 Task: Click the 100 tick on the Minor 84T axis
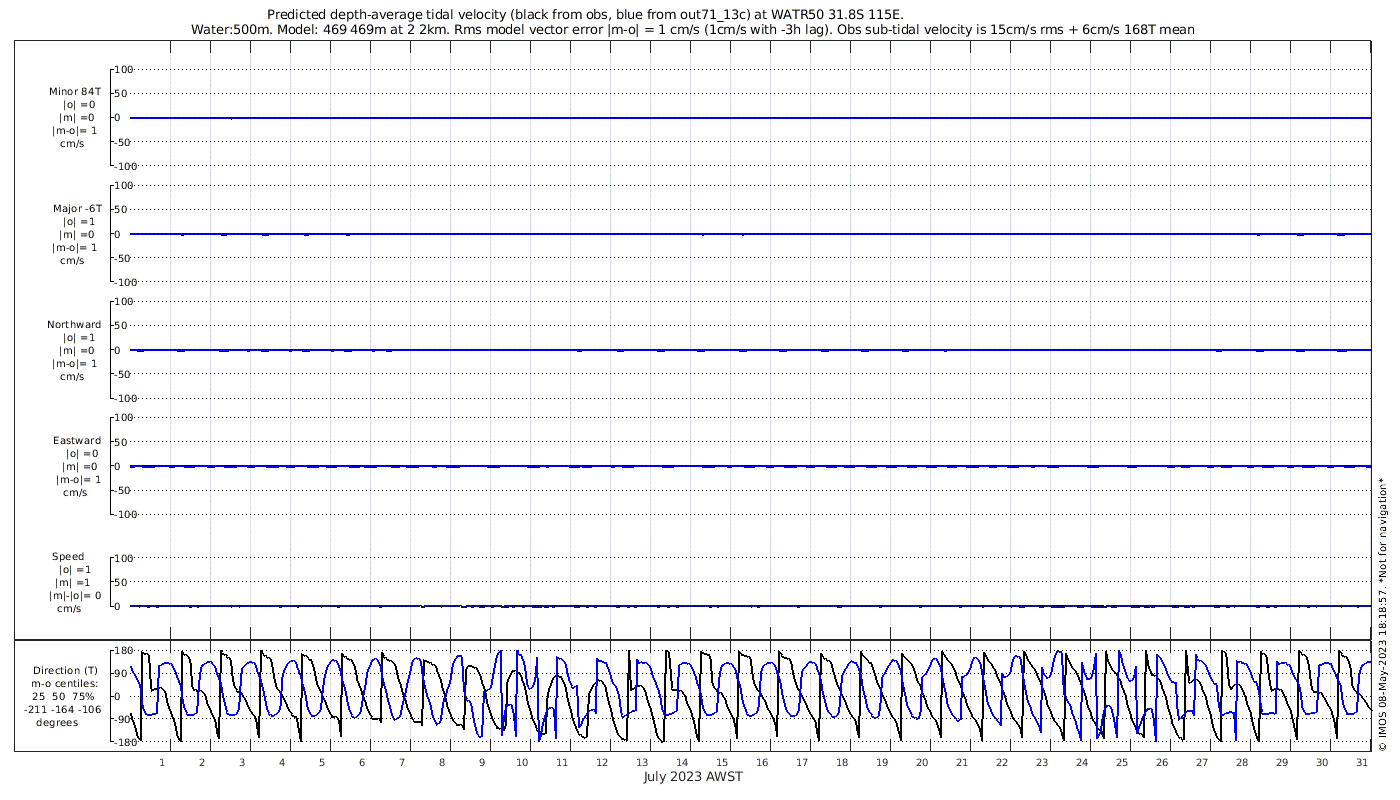tap(125, 70)
